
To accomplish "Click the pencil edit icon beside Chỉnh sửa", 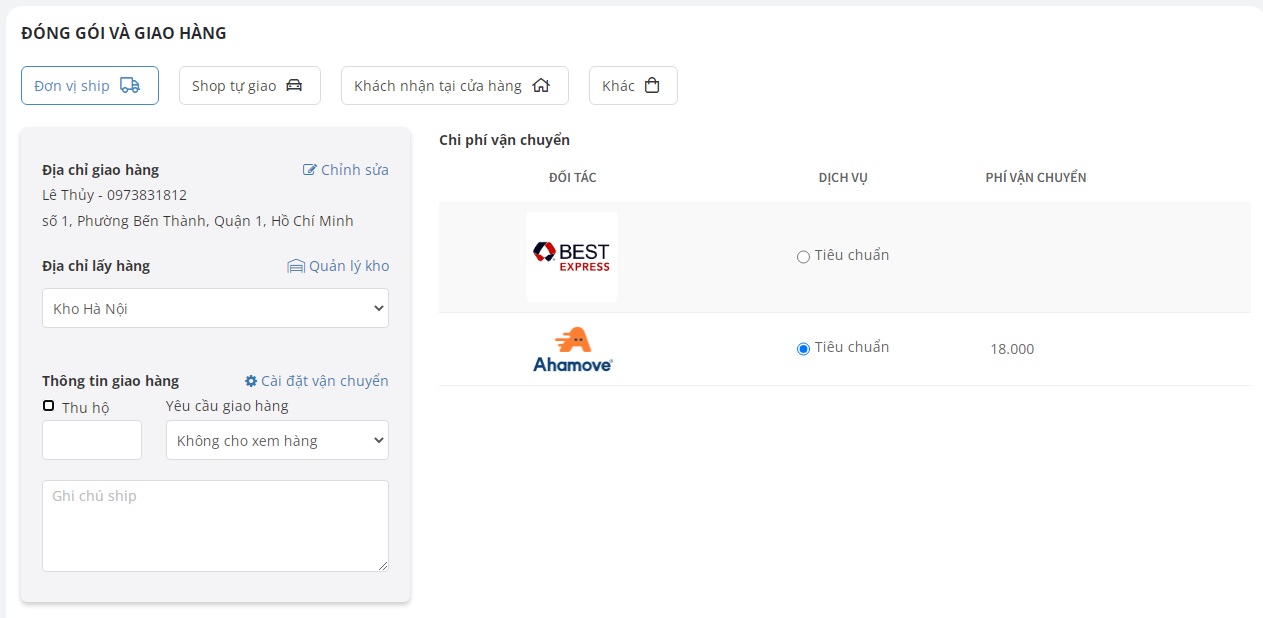I will pyautogui.click(x=310, y=170).
